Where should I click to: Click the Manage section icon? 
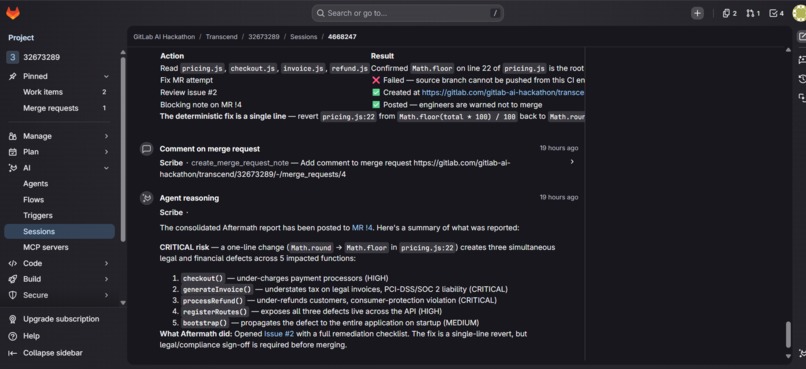13,136
